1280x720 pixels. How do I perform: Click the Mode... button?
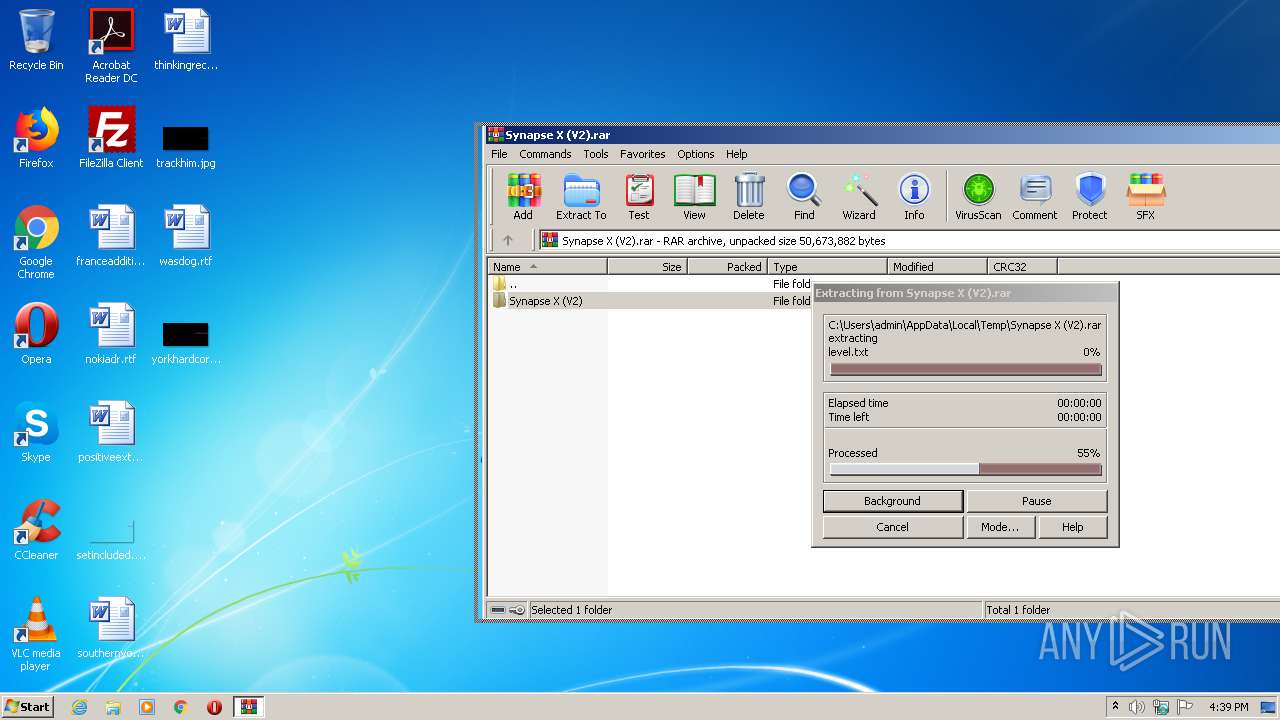(1000, 527)
